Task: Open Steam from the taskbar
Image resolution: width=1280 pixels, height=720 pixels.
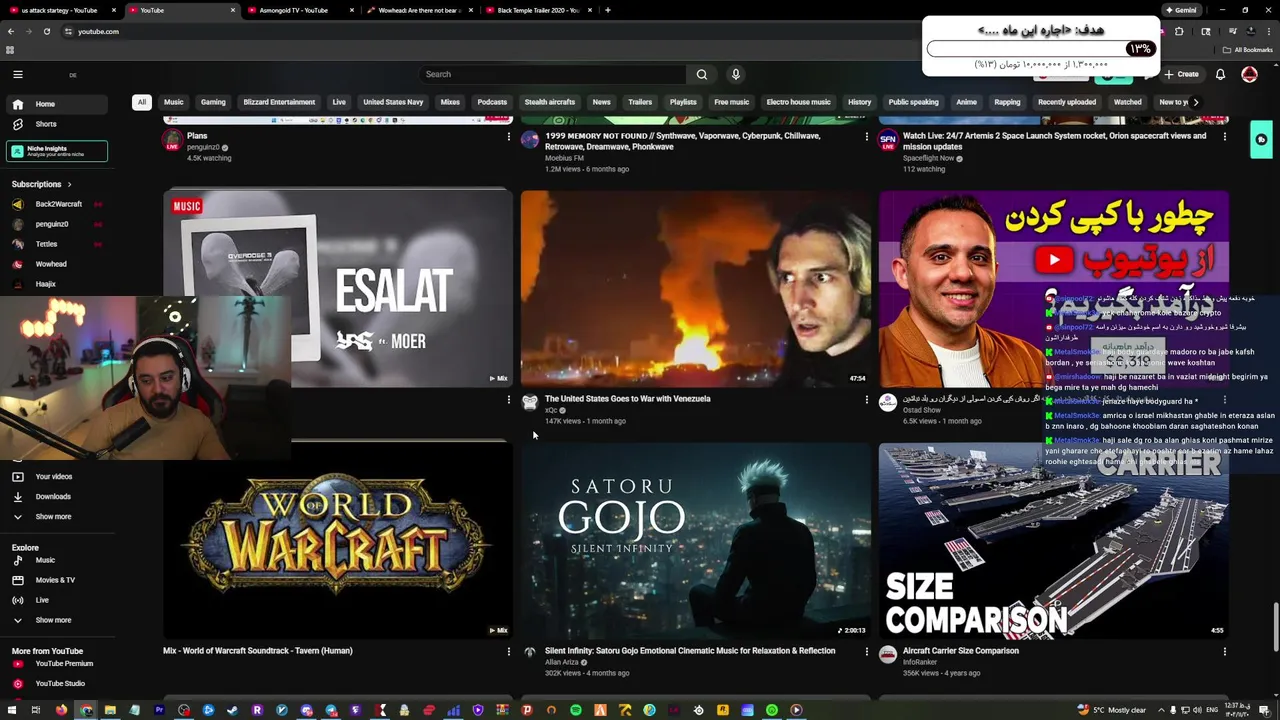Action: [233, 710]
